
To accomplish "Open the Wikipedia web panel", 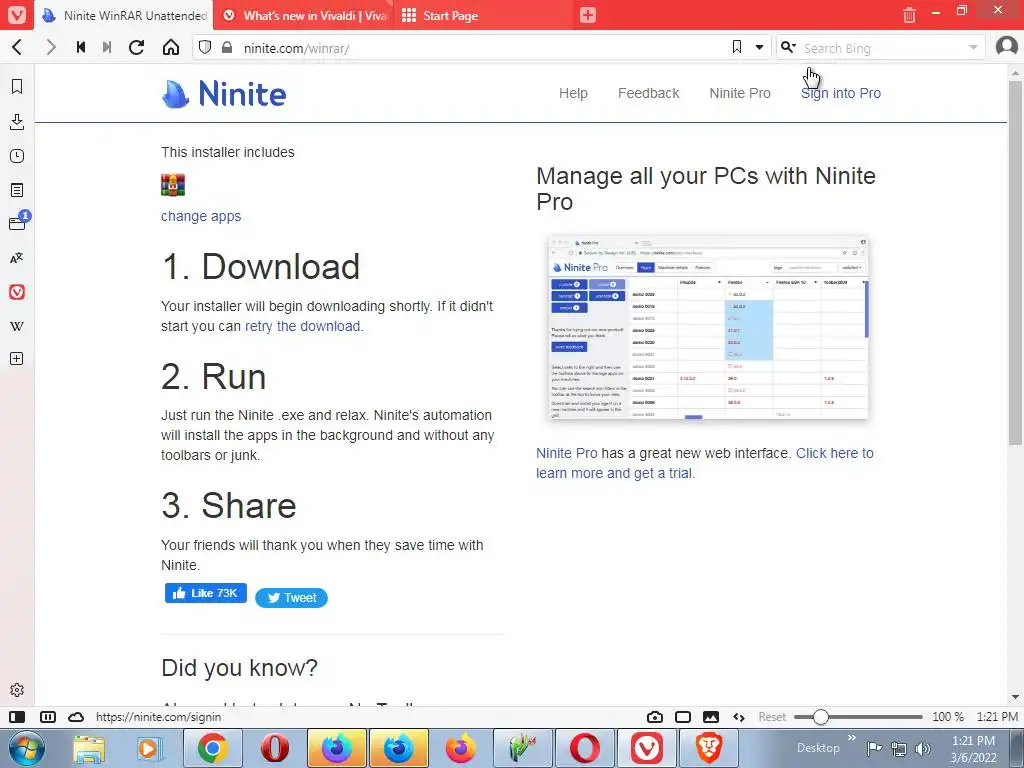I will (17, 326).
